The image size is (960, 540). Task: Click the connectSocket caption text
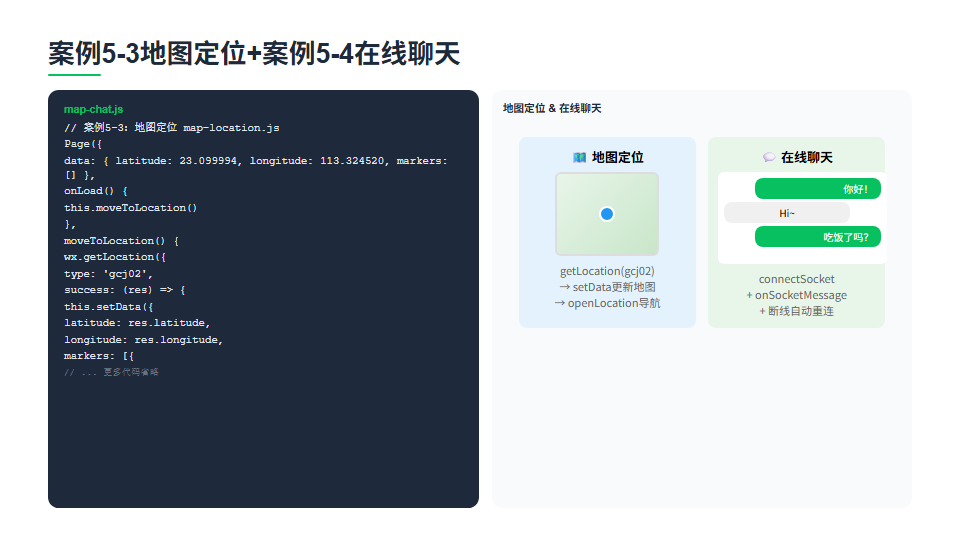[x=797, y=279]
